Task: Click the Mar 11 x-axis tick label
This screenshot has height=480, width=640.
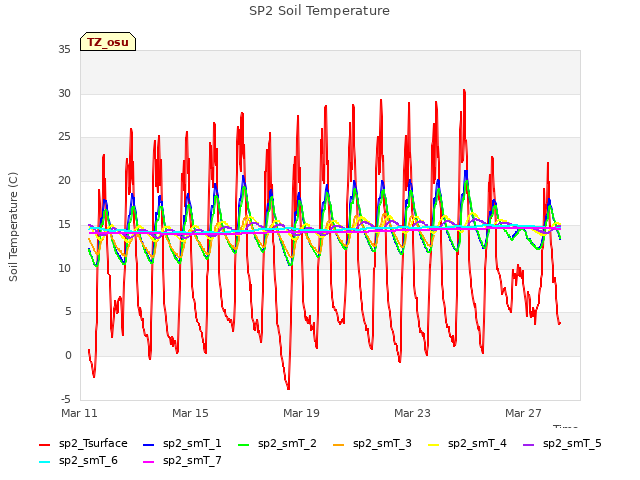Action: (x=79, y=413)
